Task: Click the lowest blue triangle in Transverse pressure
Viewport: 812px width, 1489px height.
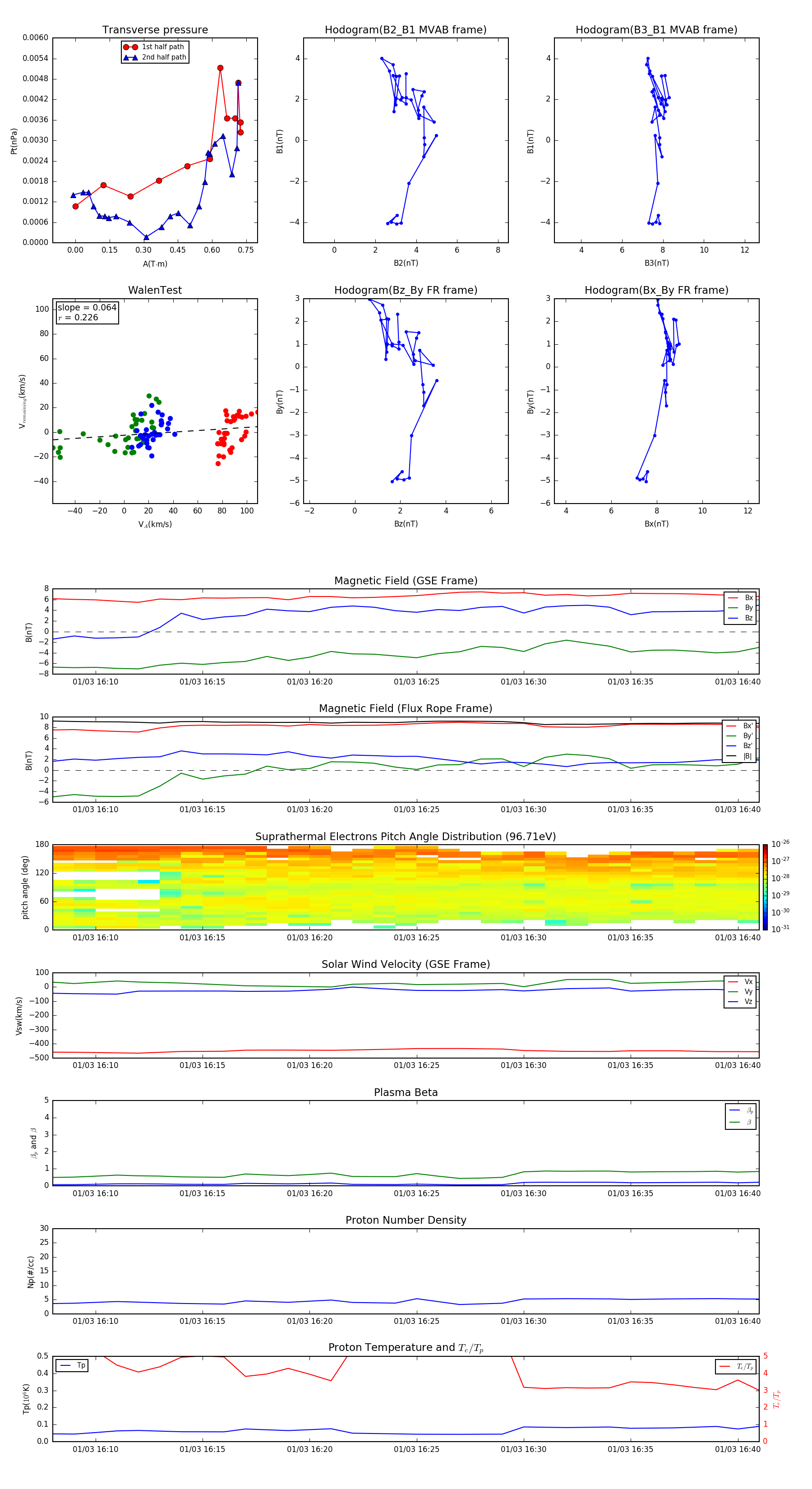Action: pos(146,237)
